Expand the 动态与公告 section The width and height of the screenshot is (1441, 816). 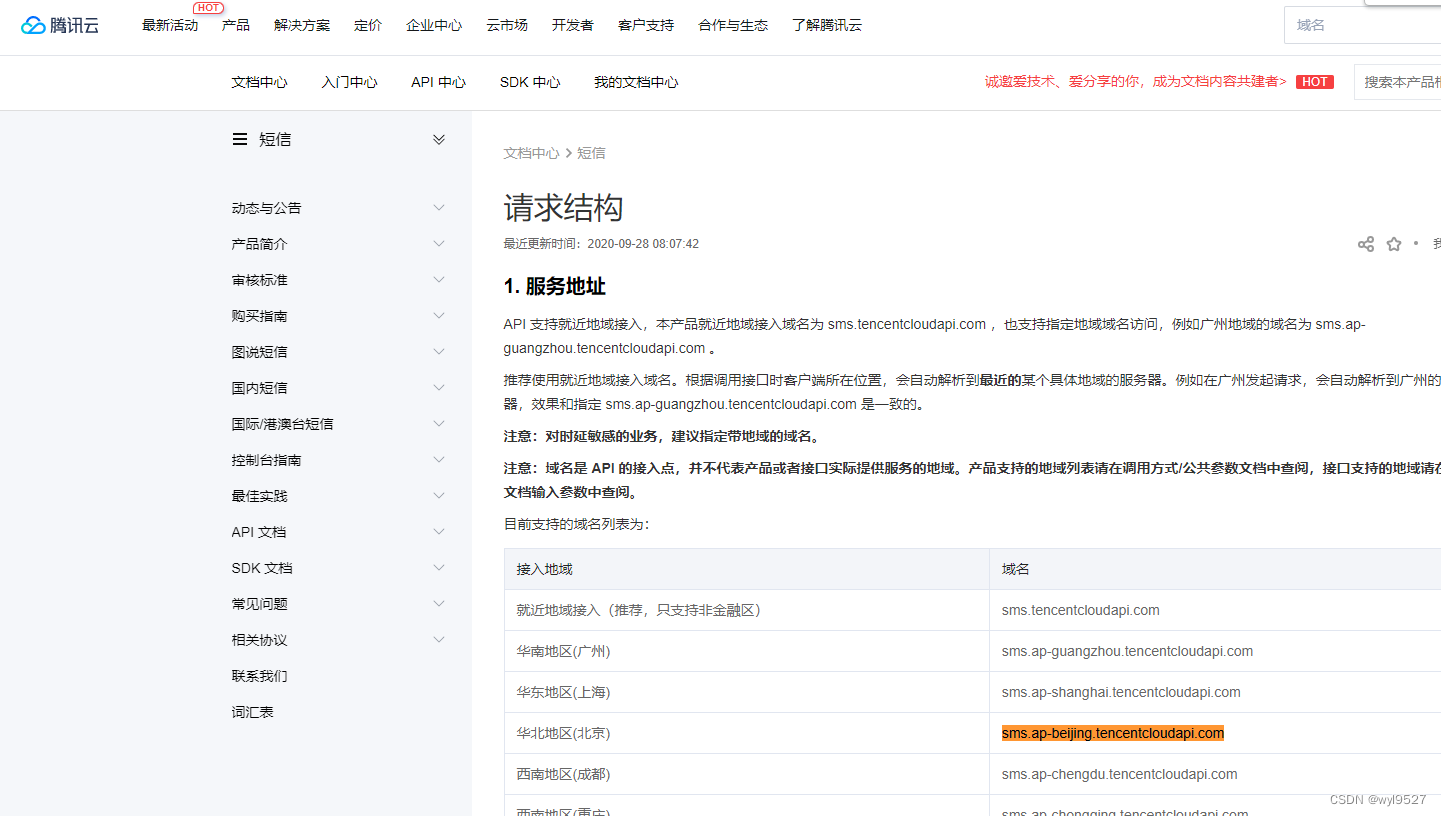439,208
